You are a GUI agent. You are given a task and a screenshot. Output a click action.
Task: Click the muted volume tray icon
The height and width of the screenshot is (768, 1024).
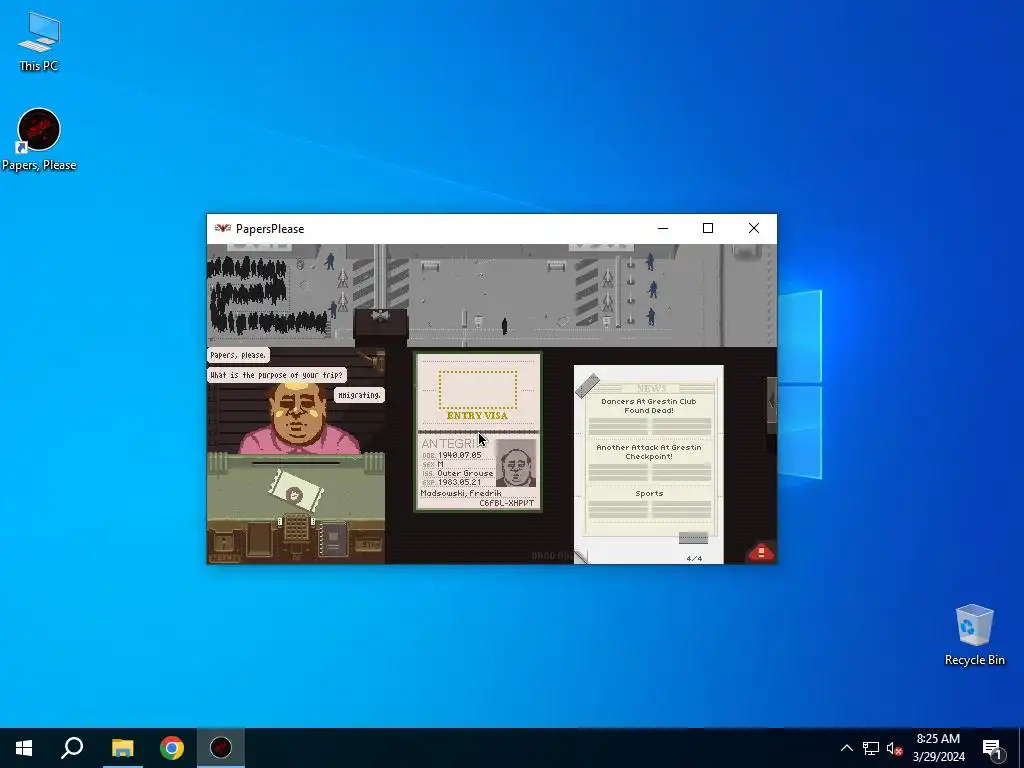[894, 748]
